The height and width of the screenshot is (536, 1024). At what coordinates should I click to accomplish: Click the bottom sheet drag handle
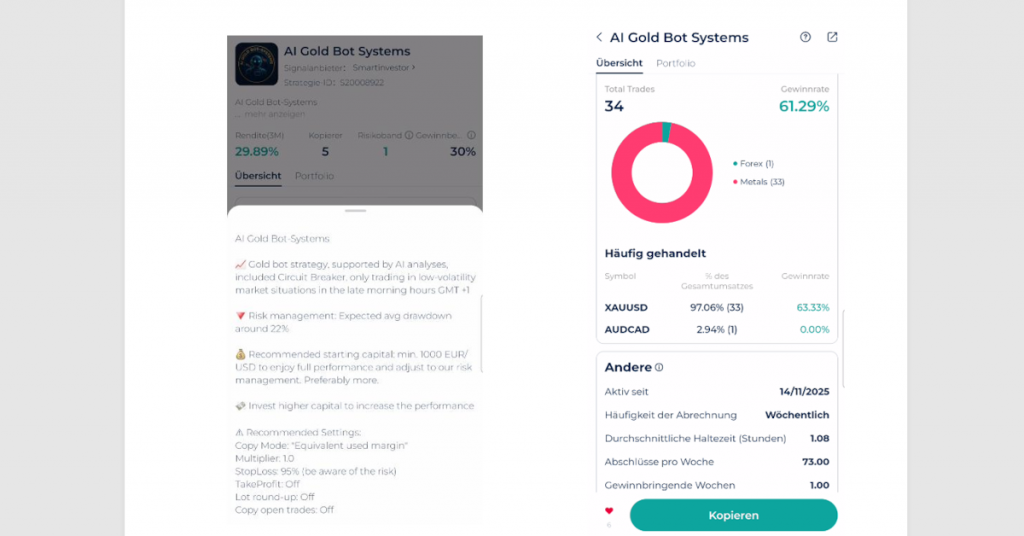click(355, 211)
